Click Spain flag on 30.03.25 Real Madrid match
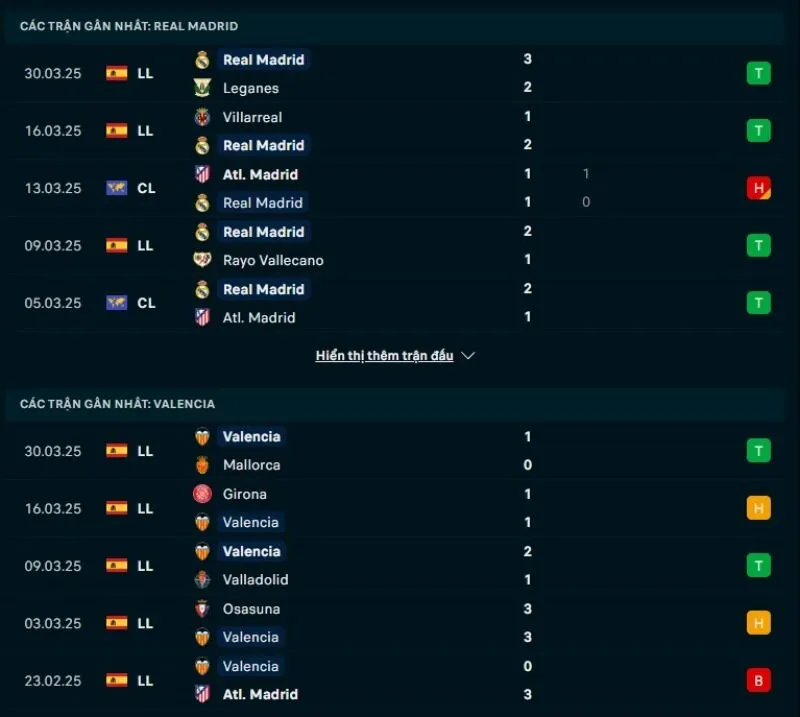 pyautogui.click(x=117, y=74)
